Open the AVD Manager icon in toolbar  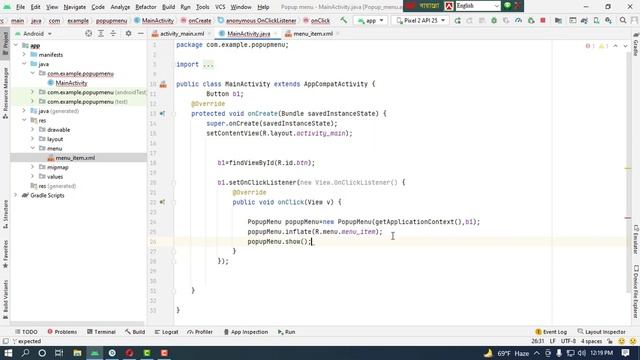click(596, 20)
